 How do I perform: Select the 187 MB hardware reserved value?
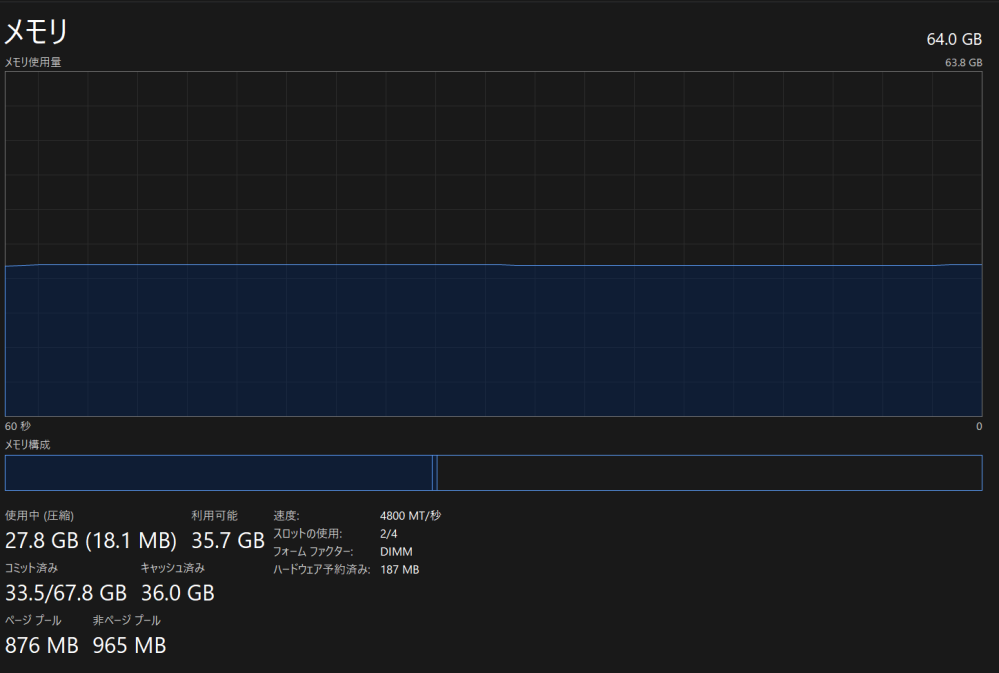[x=399, y=570]
